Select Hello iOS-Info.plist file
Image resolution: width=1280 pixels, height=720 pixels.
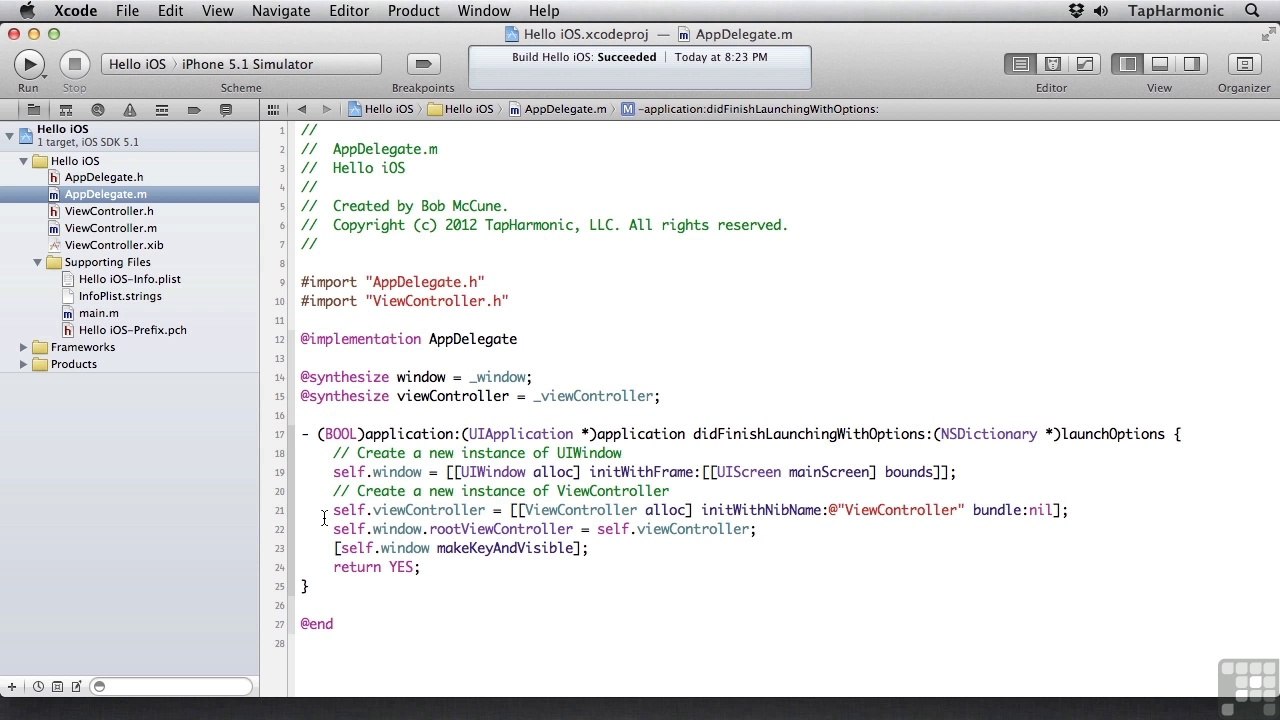(130, 279)
